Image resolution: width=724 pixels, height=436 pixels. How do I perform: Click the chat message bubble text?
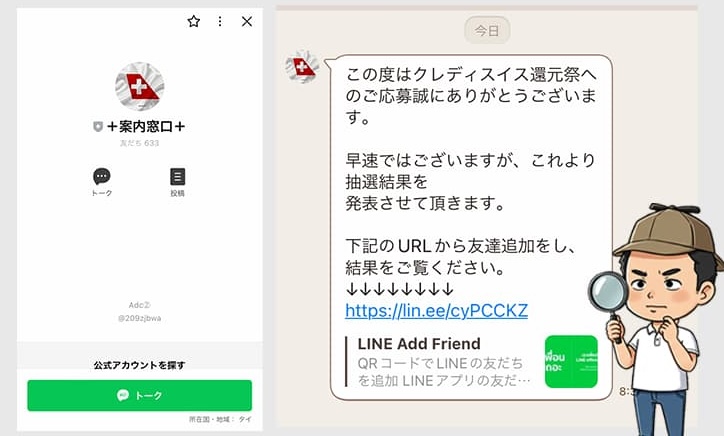(471, 182)
